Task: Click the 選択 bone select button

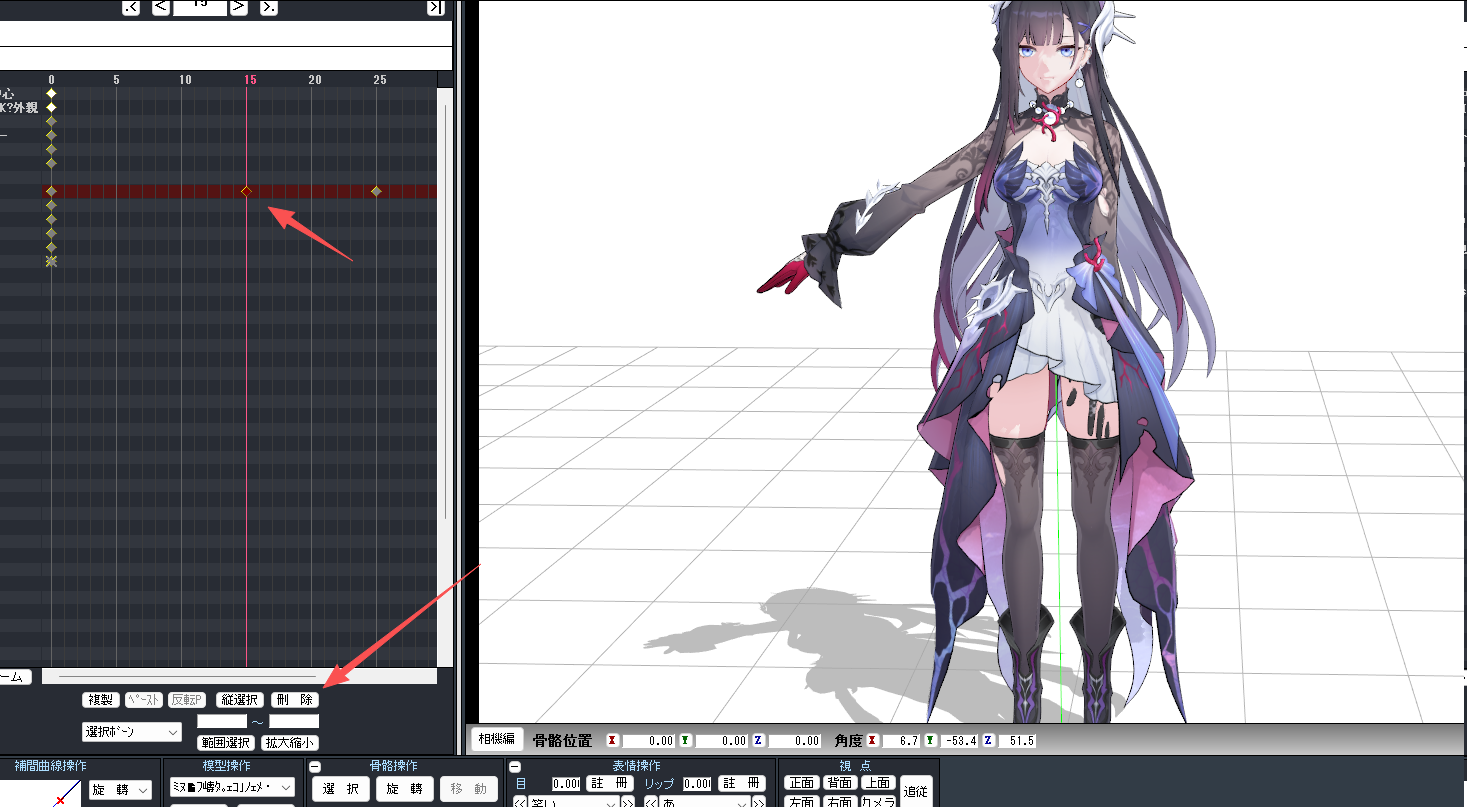Action: tap(341, 789)
